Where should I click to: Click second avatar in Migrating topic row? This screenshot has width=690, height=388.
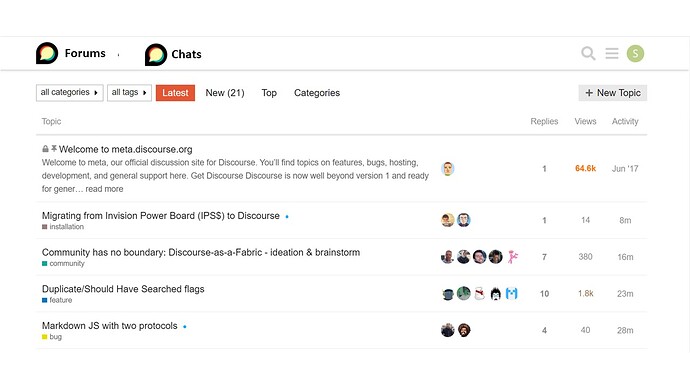point(463,220)
